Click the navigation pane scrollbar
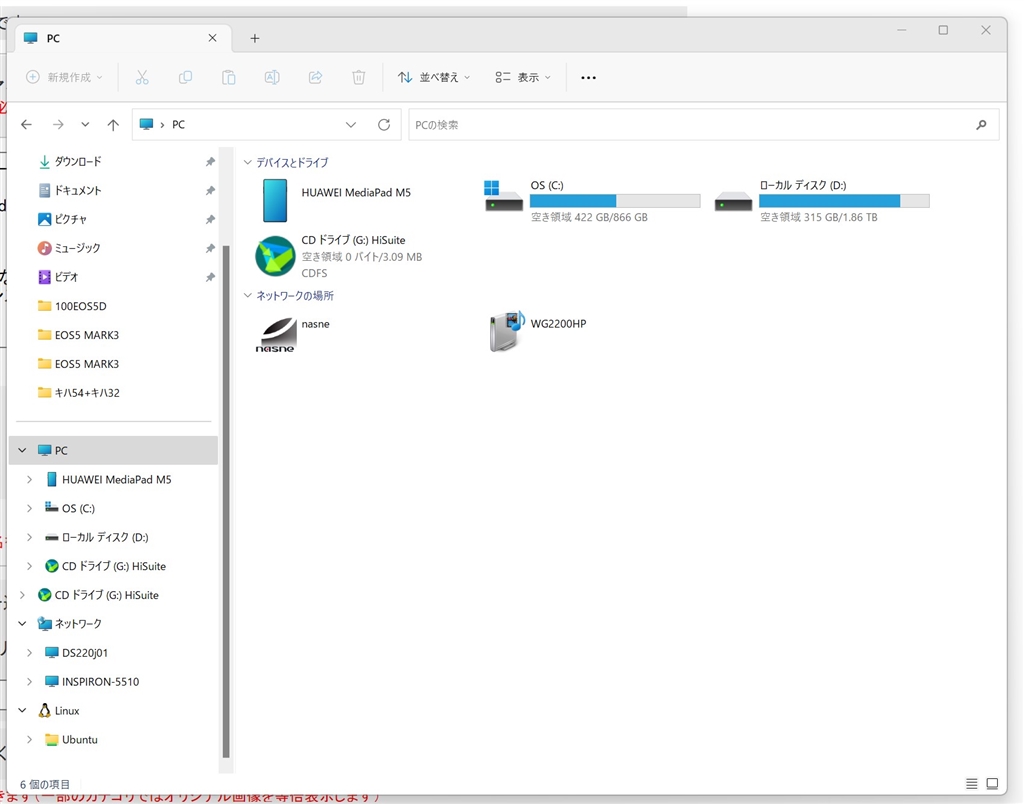The height and width of the screenshot is (804, 1024). [226, 501]
